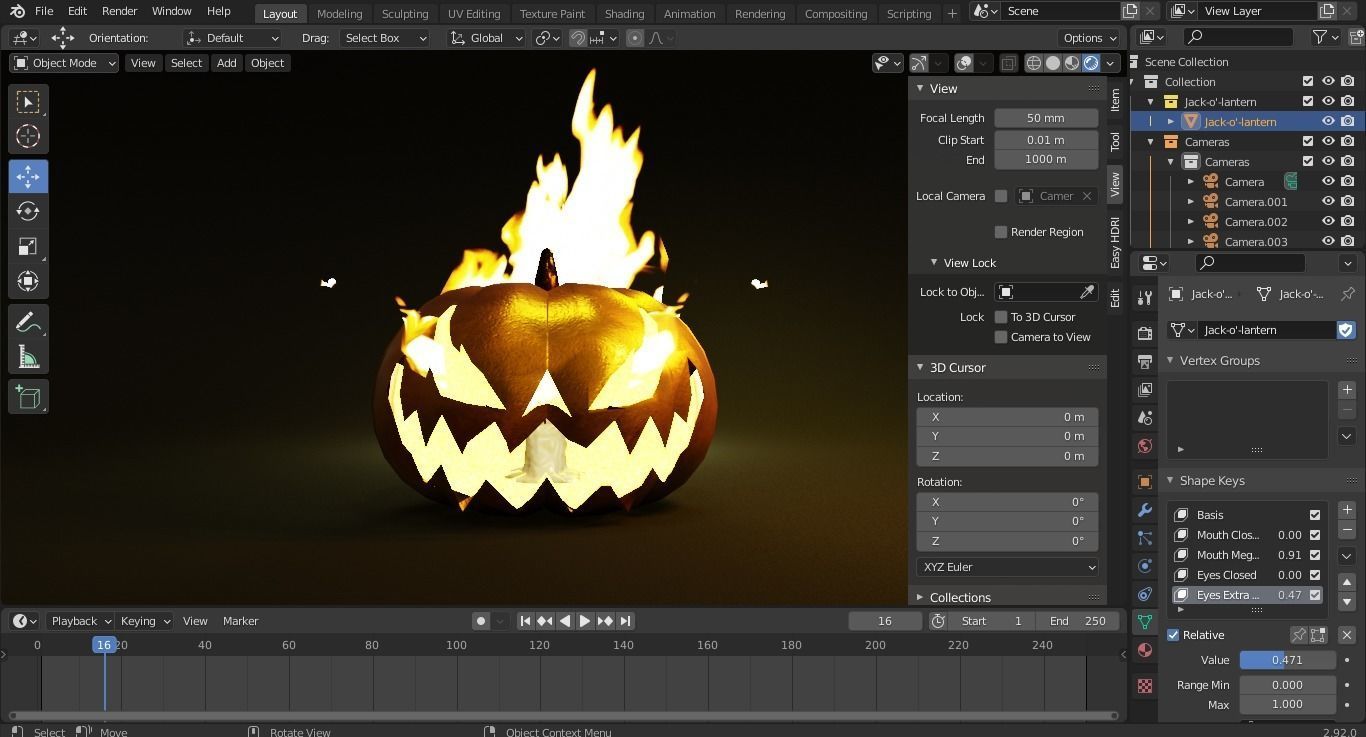Play the animation
The height and width of the screenshot is (737, 1366).
(x=585, y=621)
